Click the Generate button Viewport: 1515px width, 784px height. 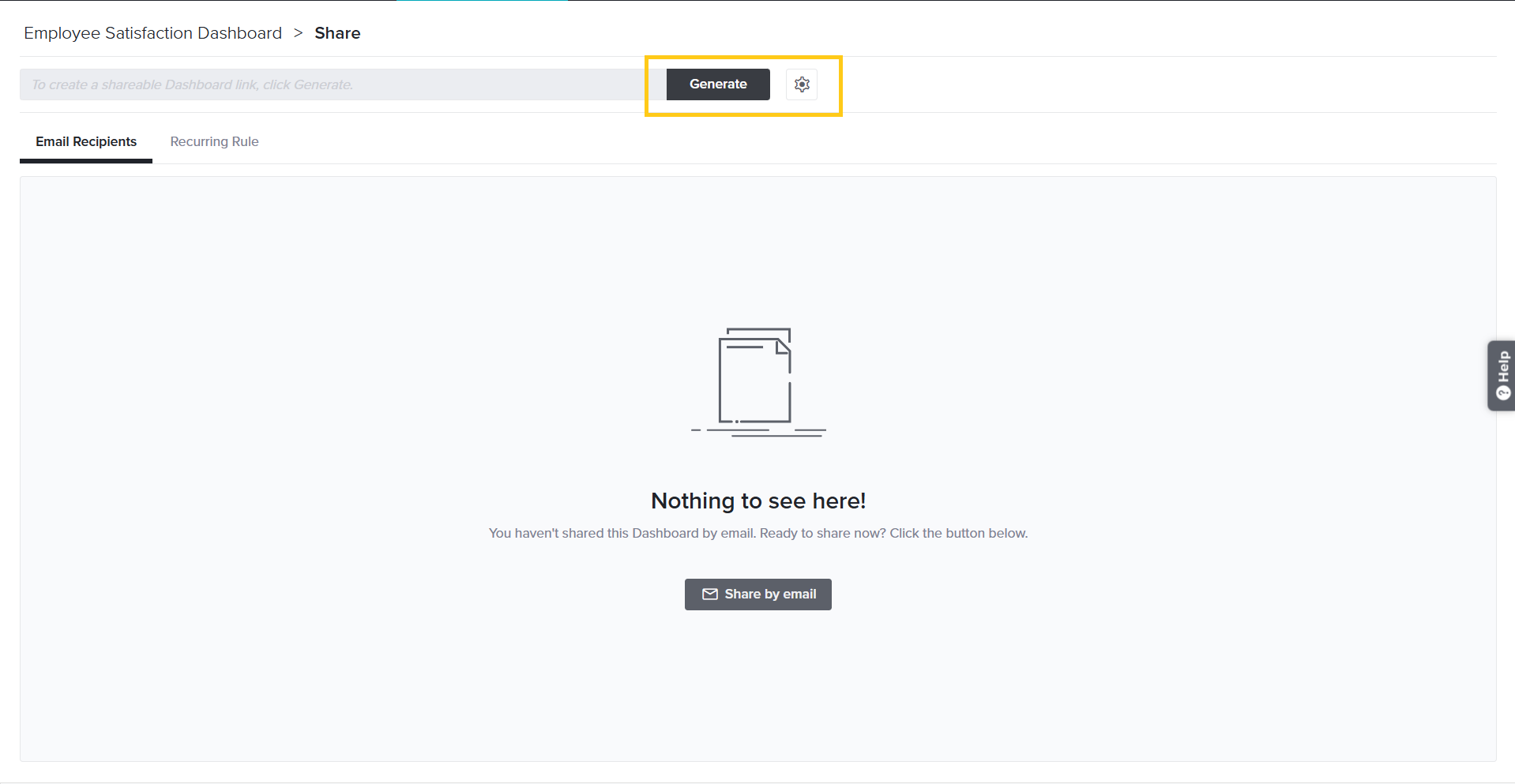[717, 84]
